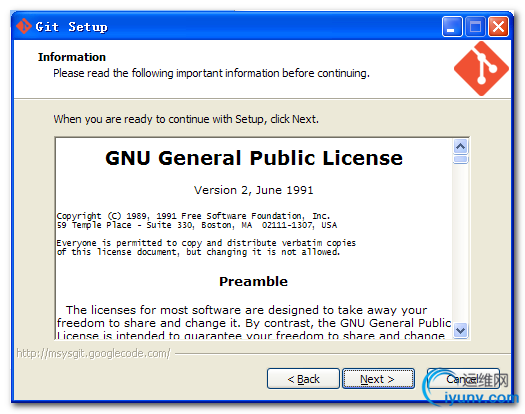
Task: Click the Copyright 1989, 1991 line
Action: [193, 216]
